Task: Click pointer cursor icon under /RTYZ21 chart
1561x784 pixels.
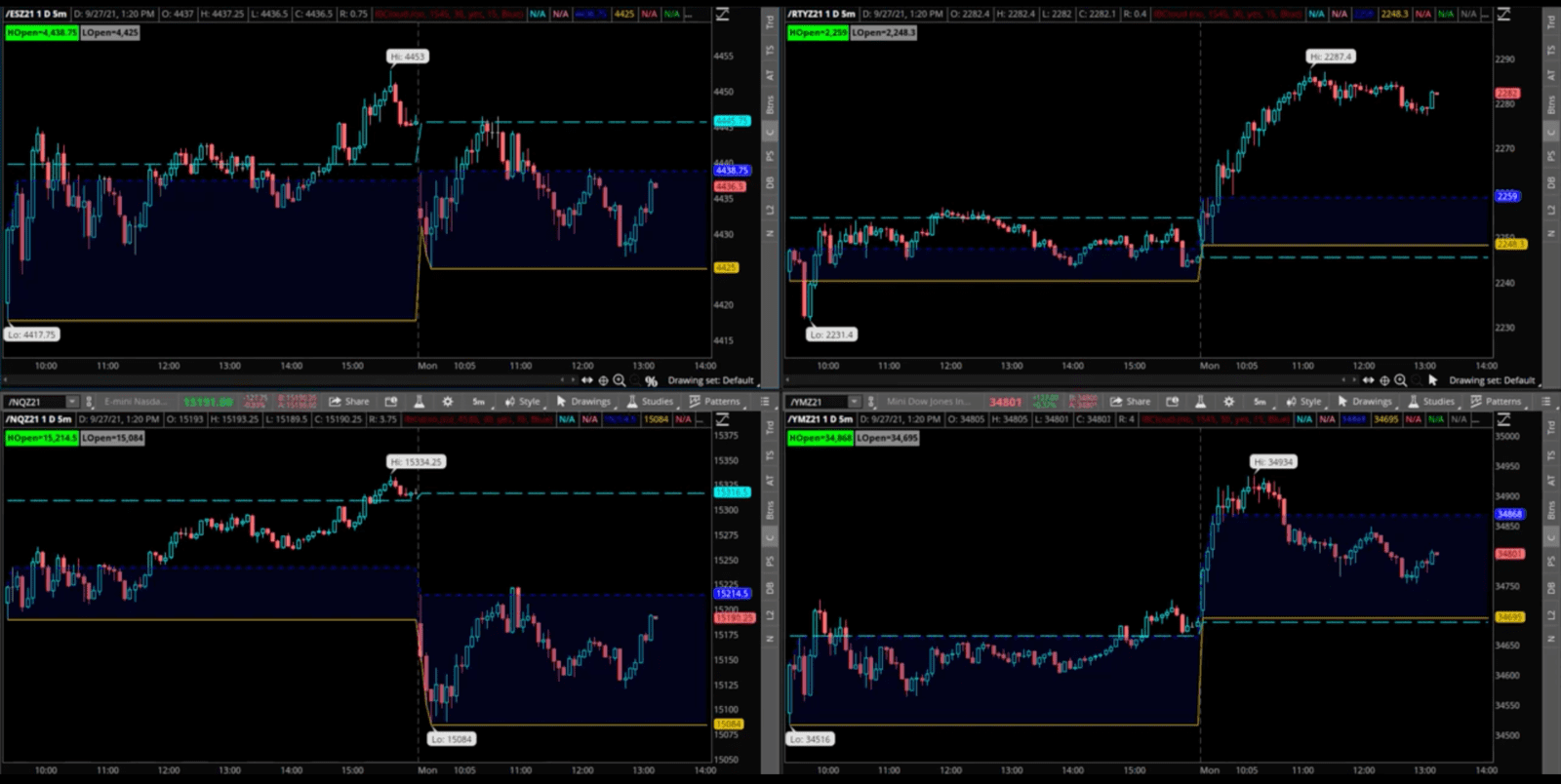Action: (1432, 380)
